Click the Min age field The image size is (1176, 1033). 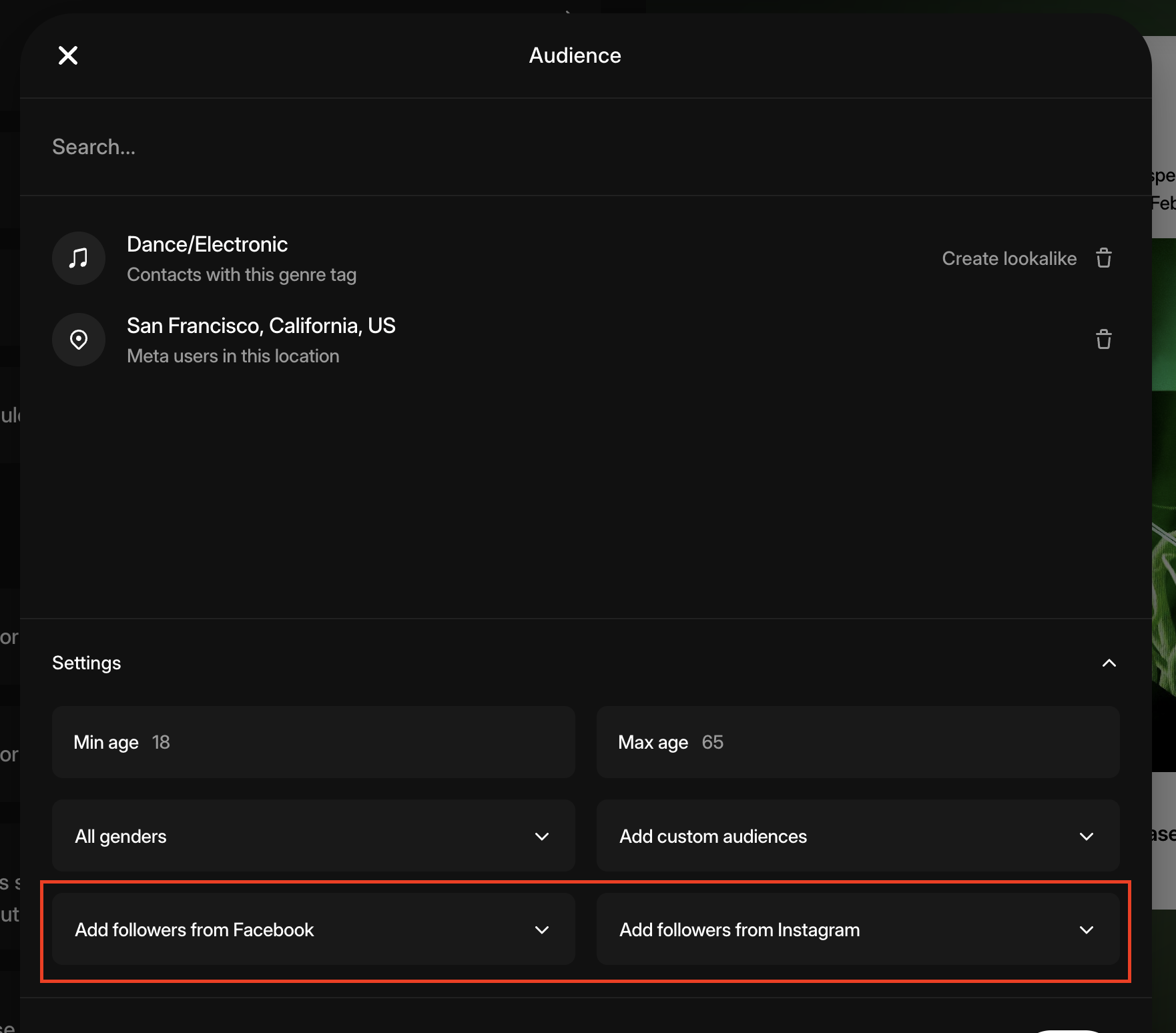[314, 742]
